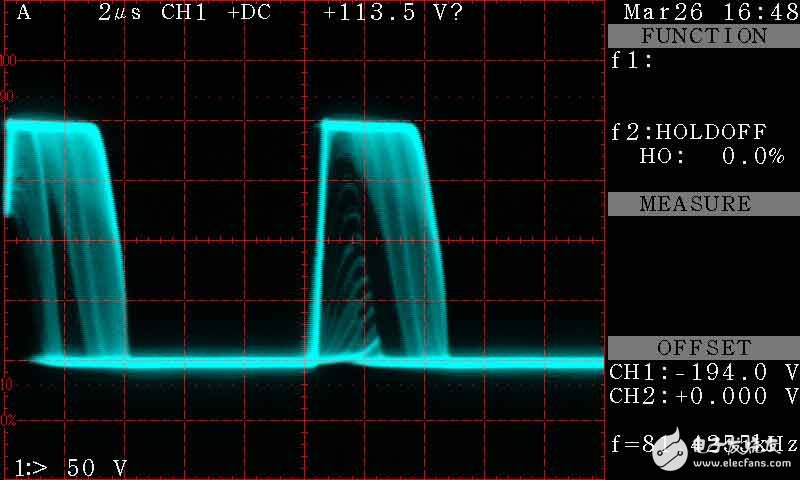Click the Mar26 16:48 date readout
The height and width of the screenshot is (480, 800).
pos(711,13)
